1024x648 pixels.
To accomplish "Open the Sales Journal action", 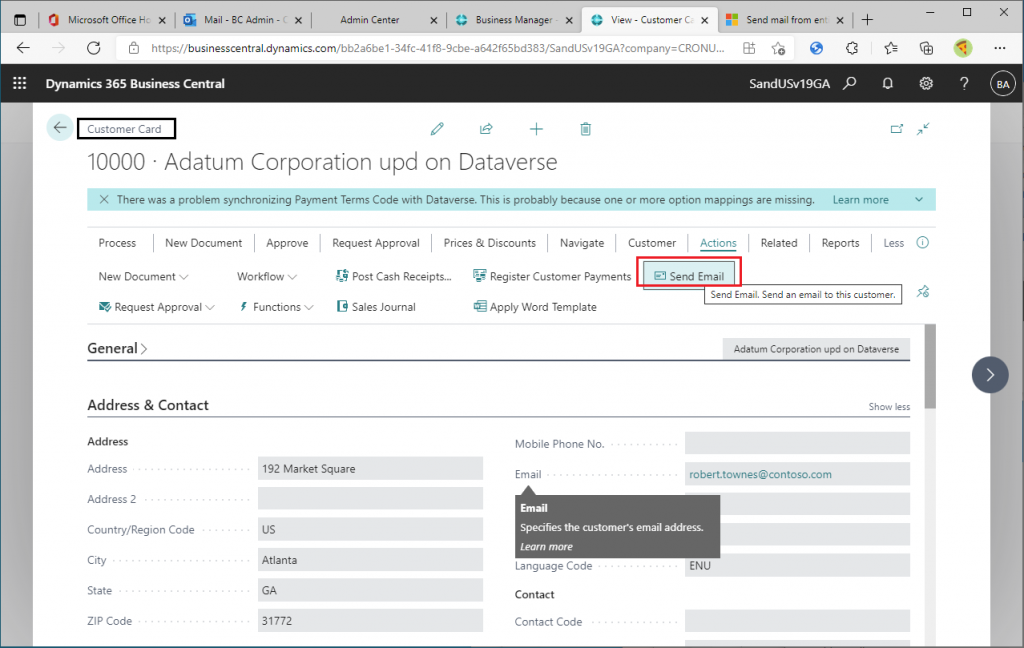I will (x=376, y=307).
